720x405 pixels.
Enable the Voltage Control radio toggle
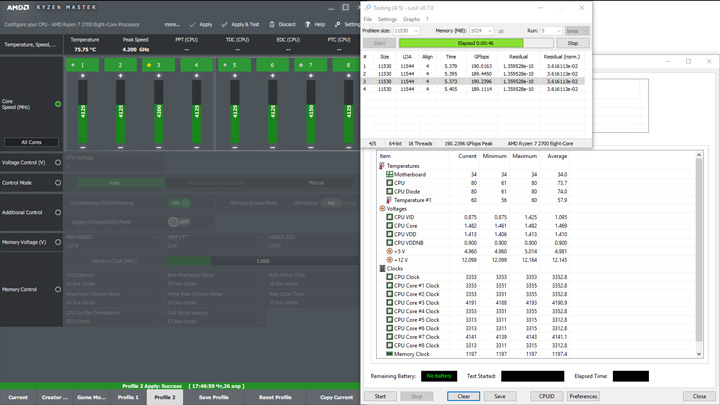click(58, 162)
